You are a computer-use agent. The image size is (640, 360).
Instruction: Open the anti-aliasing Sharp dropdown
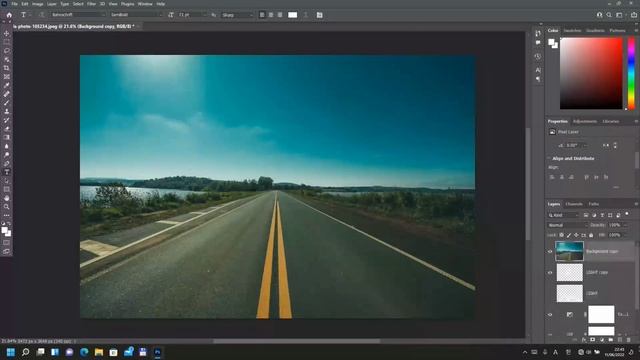tap(237, 15)
